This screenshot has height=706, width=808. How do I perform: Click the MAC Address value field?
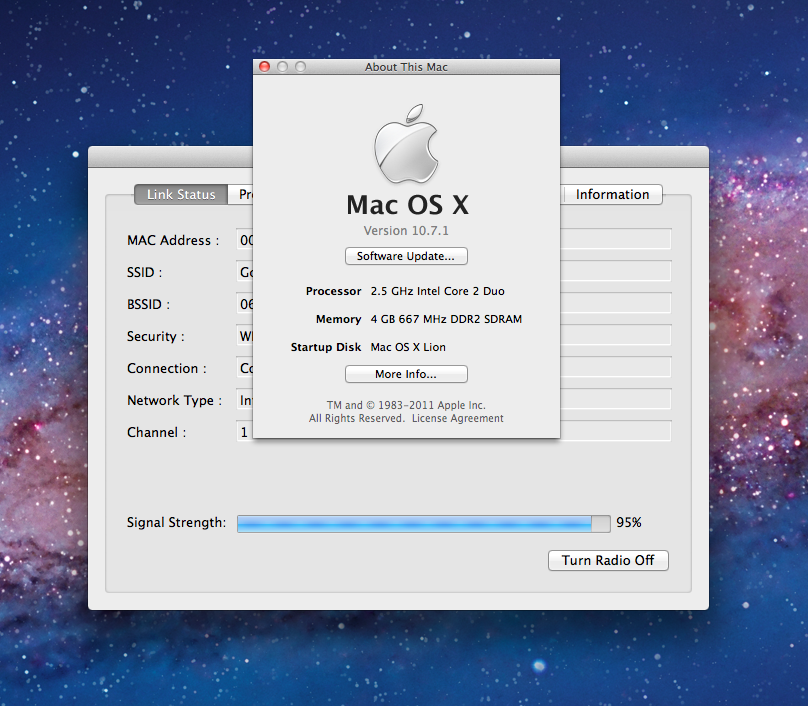[x=244, y=240]
